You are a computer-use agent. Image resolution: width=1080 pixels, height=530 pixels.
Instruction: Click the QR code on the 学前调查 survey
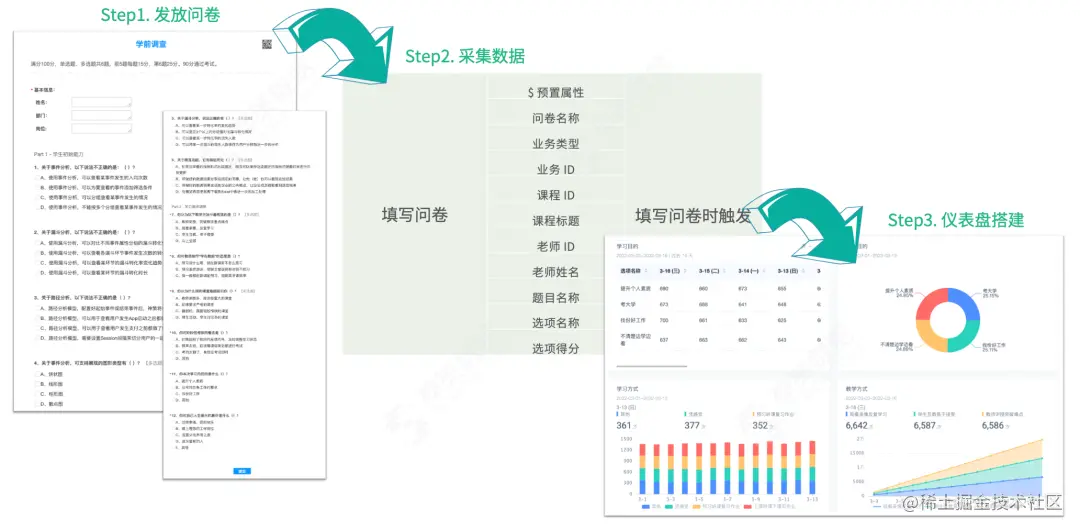pos(267,45)
